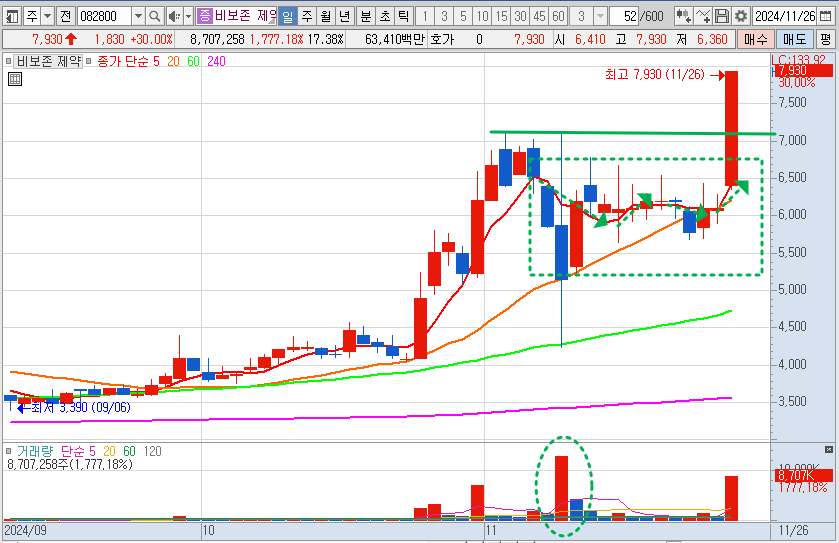The height and width of the screenshot is (543, 839).
Task: Select the 틱 tick chart period
Action: [403, 17]
